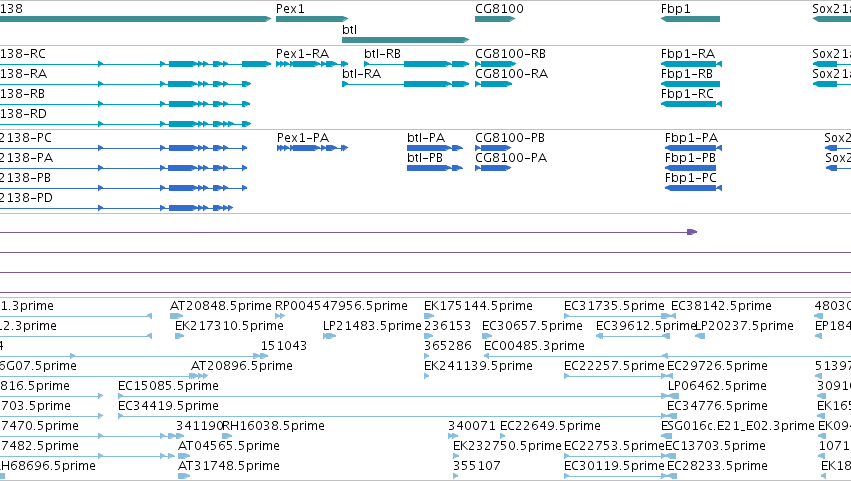Open the EC30657.5prime EST label
The height and width of the screenshot is (481, 851).
pos(532,326)
